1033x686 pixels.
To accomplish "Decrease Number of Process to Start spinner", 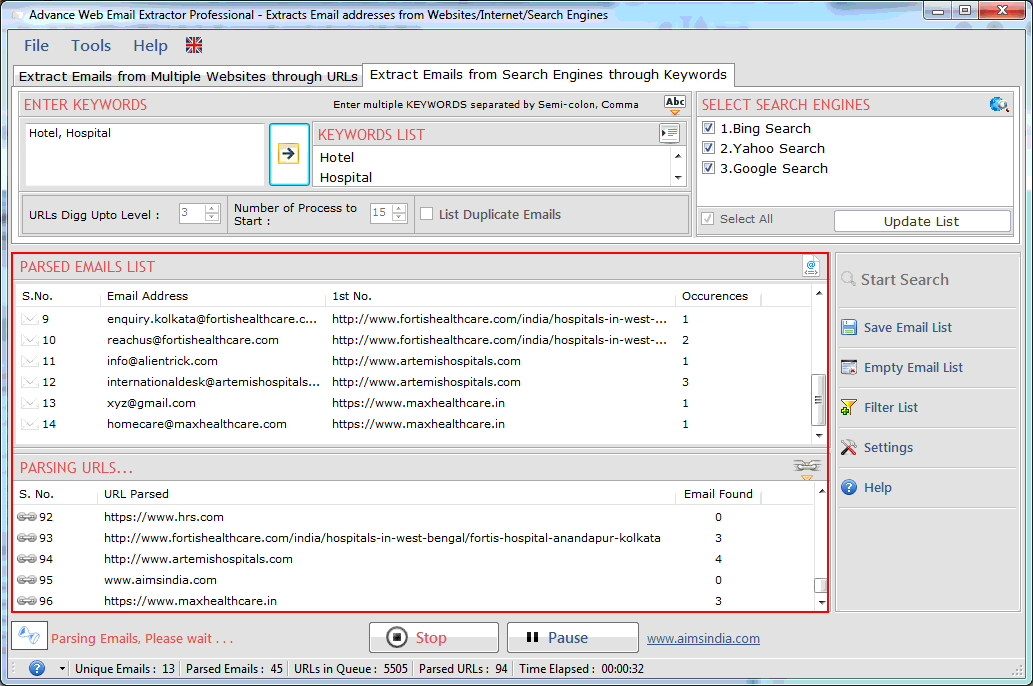I will (x=399, y=217).
